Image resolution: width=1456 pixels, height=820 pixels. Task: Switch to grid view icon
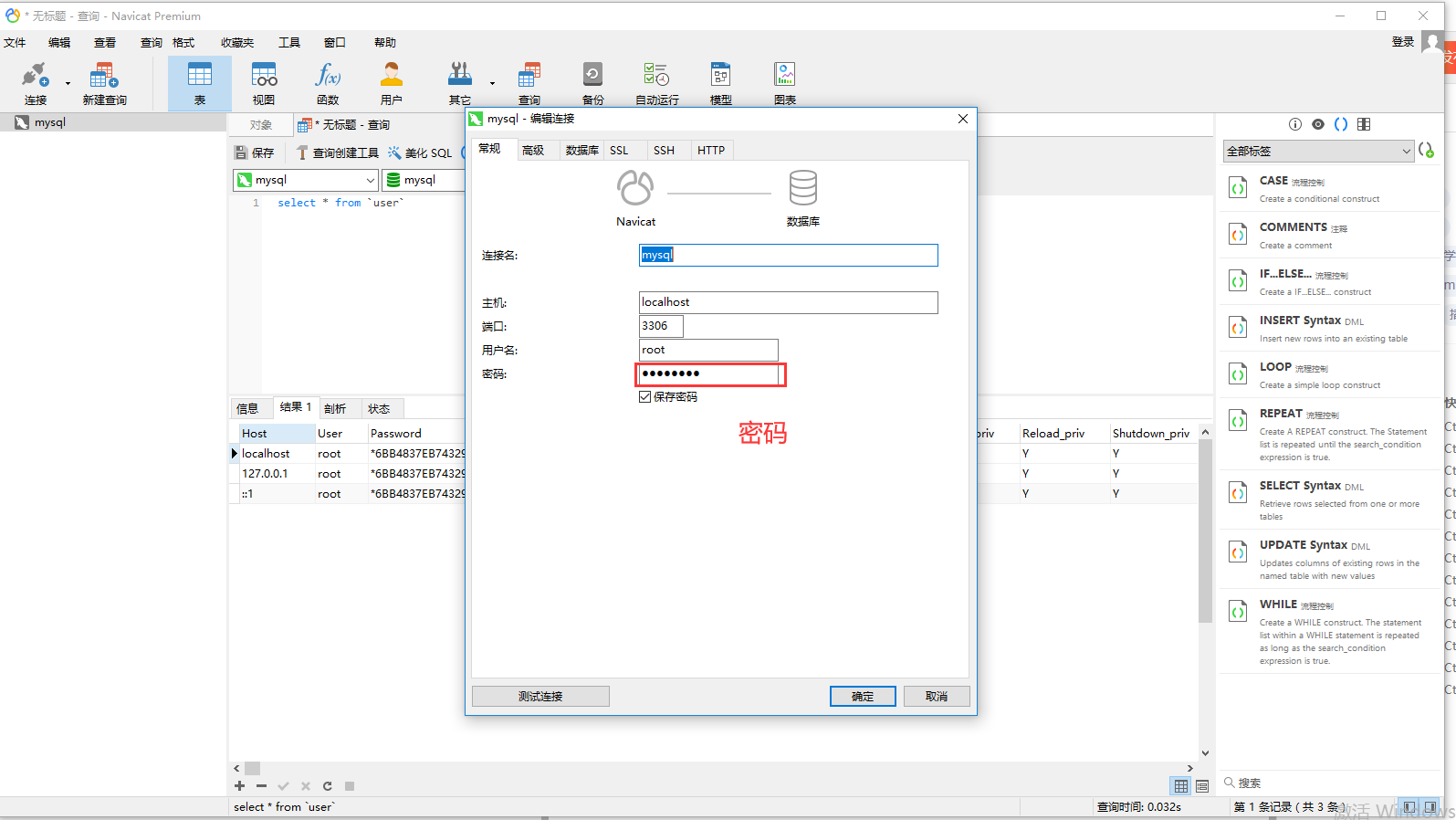pos(1181,786)
